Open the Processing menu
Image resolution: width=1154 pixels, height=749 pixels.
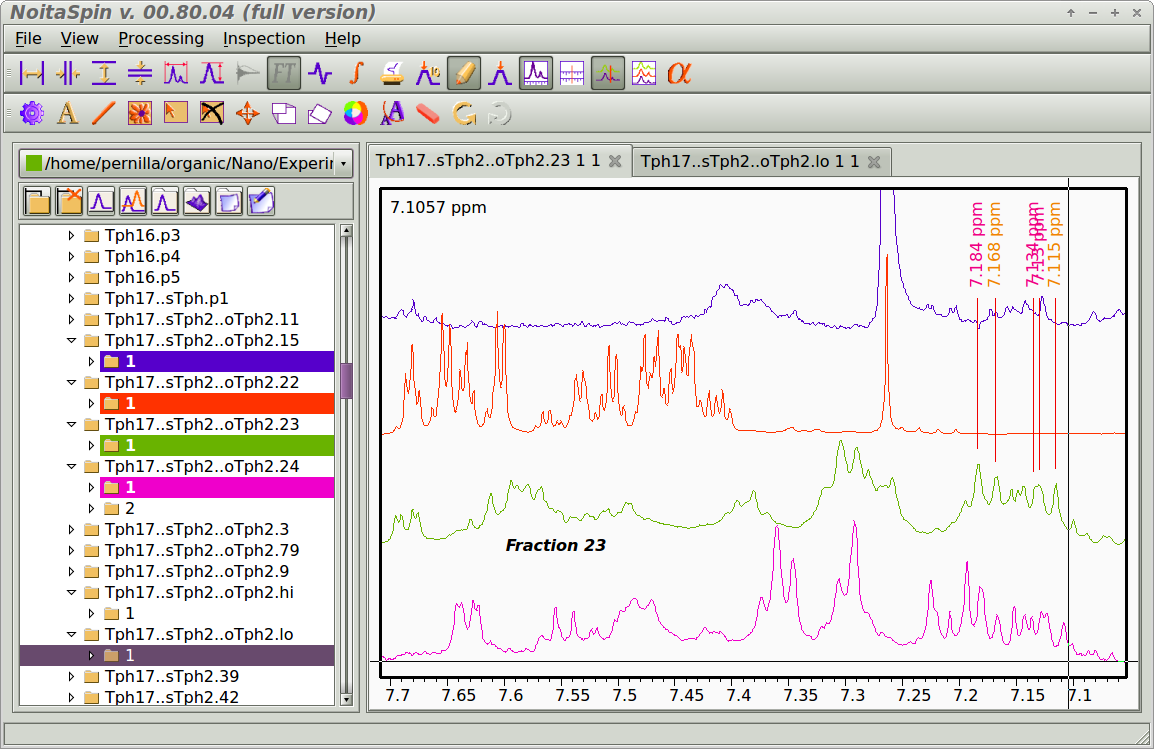pos(160,38)
